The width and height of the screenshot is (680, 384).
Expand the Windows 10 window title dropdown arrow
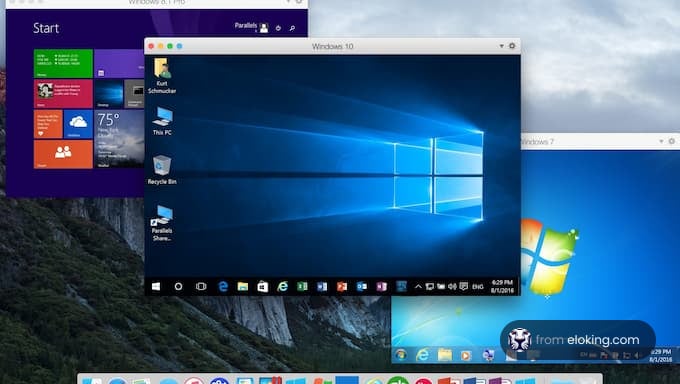[501, 46]
